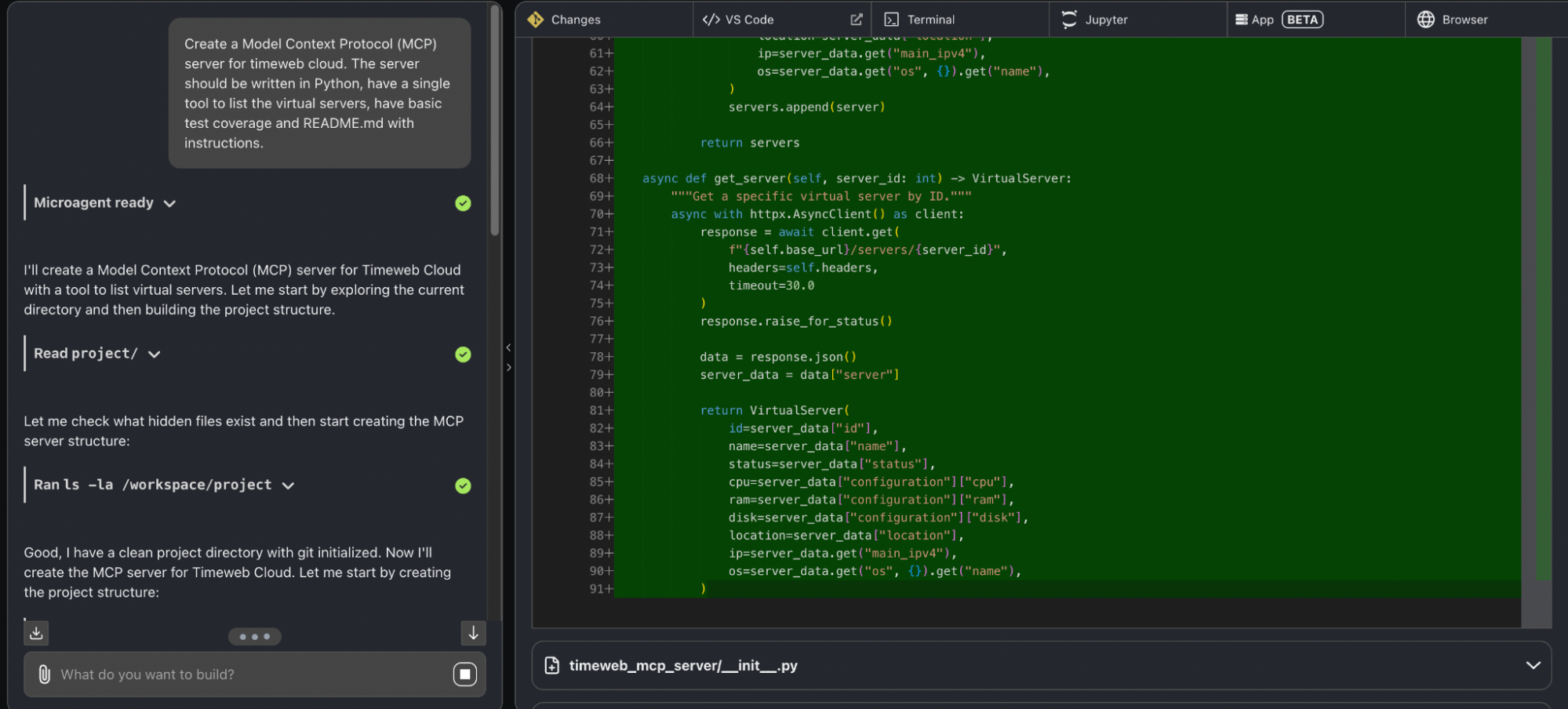Click 'async def get_server' definition line
Screen dimensions: 1568x709
pos(857,178)
